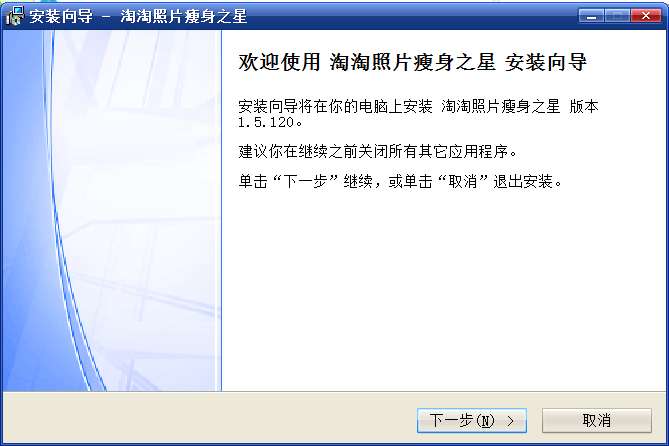
Task: Click the 单击“下一步”继续 instruction line
Action: click(x=401, y=182)
